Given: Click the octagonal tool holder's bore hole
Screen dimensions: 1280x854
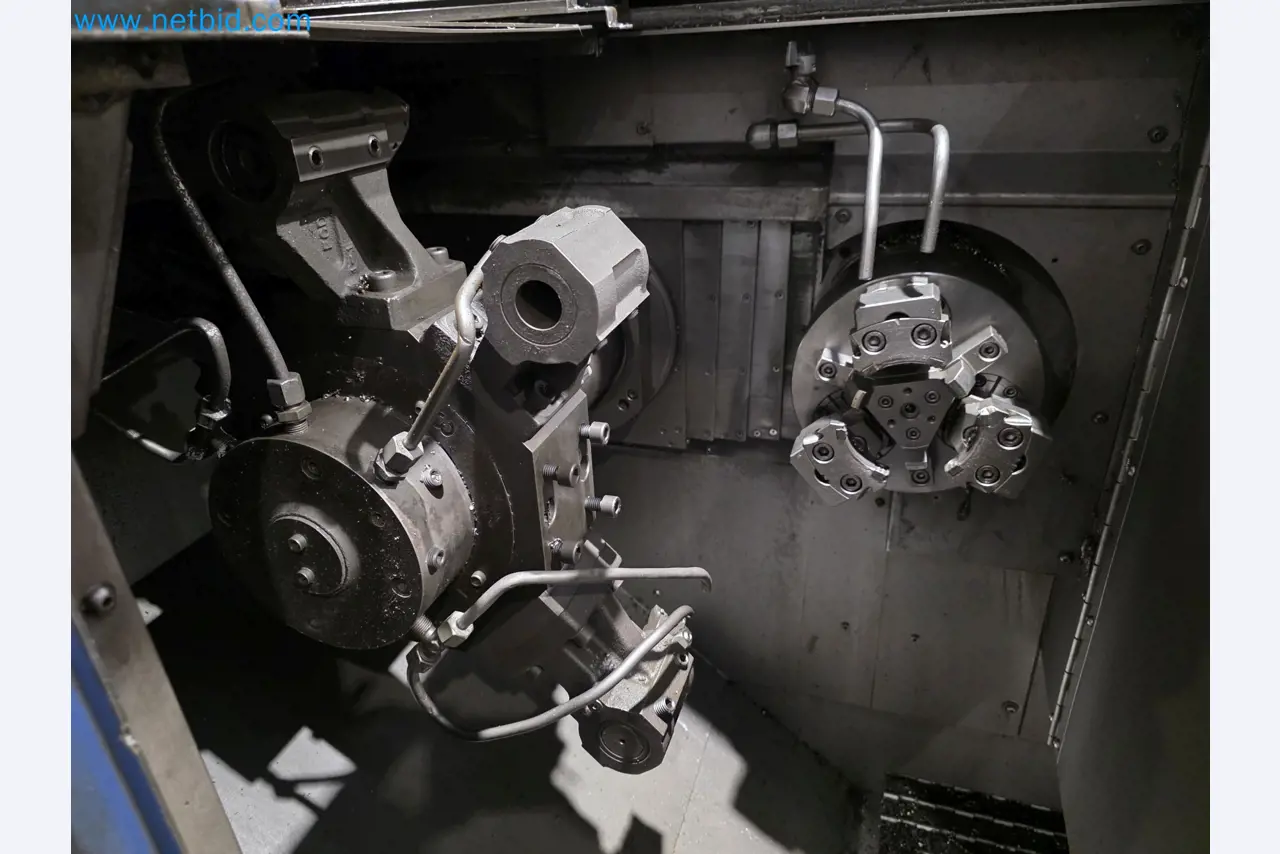Looking at the screenshot, I should [x=539, y=305].
